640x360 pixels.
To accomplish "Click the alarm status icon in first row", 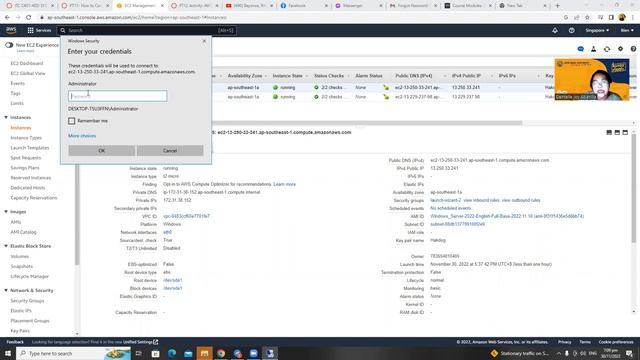I will (x=386, y=87).
